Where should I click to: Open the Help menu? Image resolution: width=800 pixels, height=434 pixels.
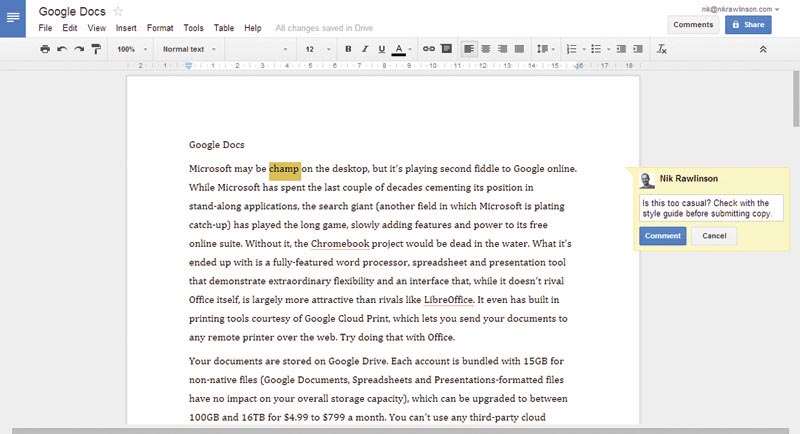(253, 28)
